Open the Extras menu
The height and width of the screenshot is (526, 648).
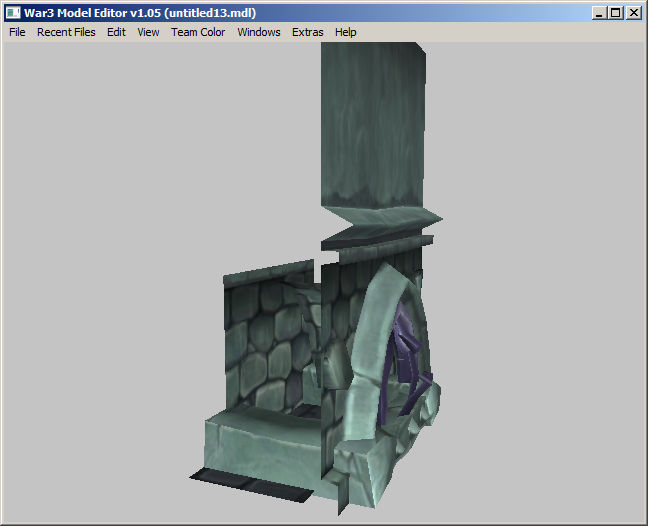[307, 32]
